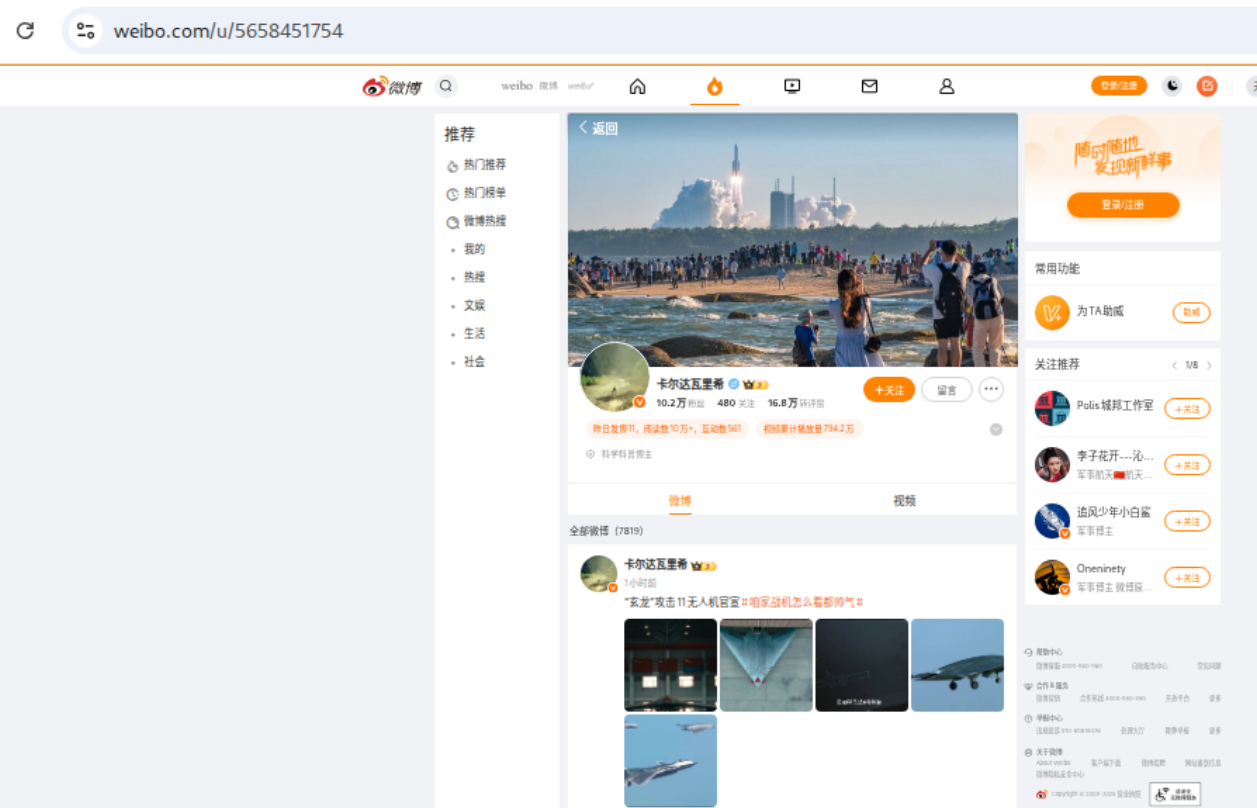
Task: Open the three-dots more options menu
Action: point(991,390)
